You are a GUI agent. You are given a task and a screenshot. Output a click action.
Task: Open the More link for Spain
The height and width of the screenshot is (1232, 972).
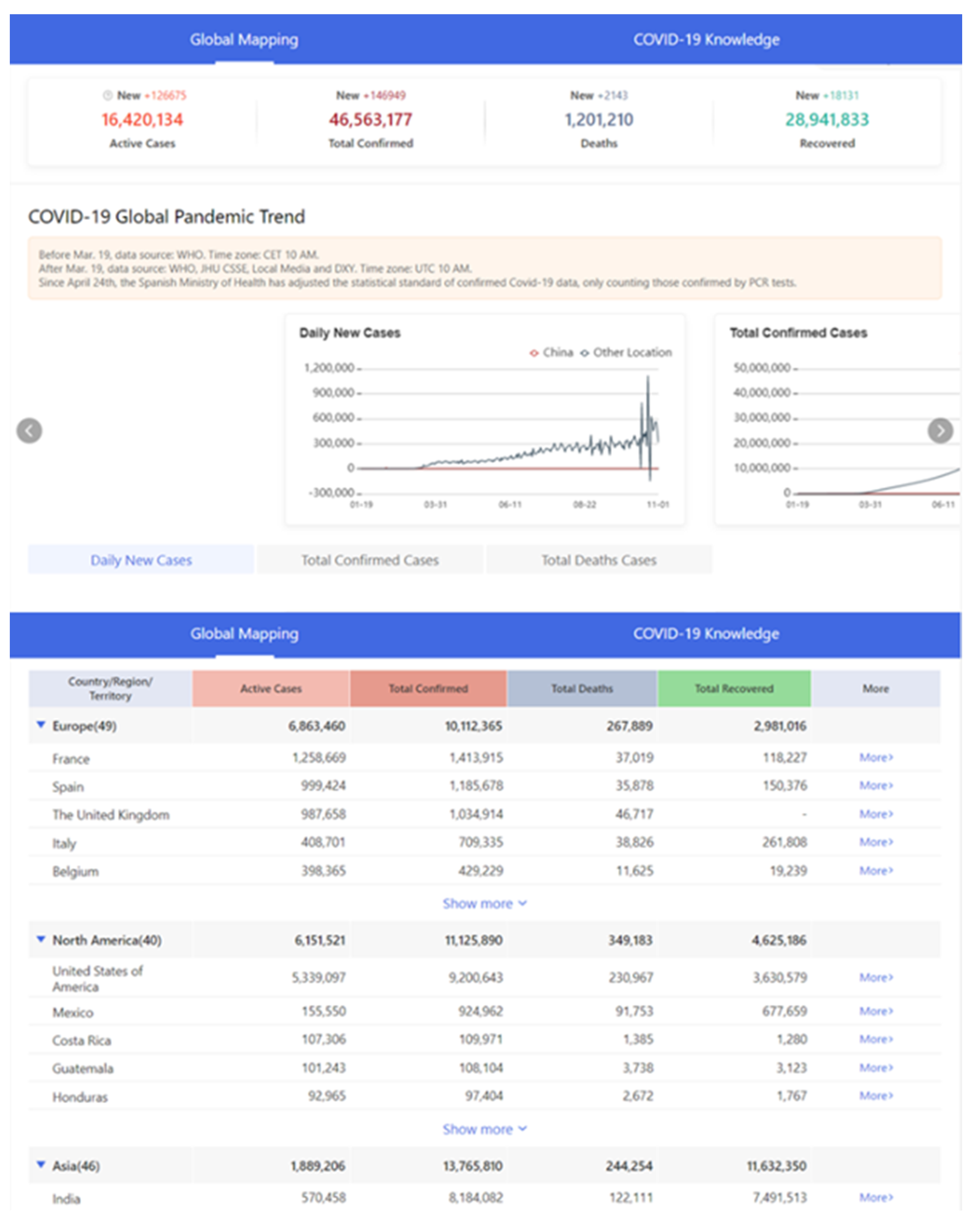point(876,785)
